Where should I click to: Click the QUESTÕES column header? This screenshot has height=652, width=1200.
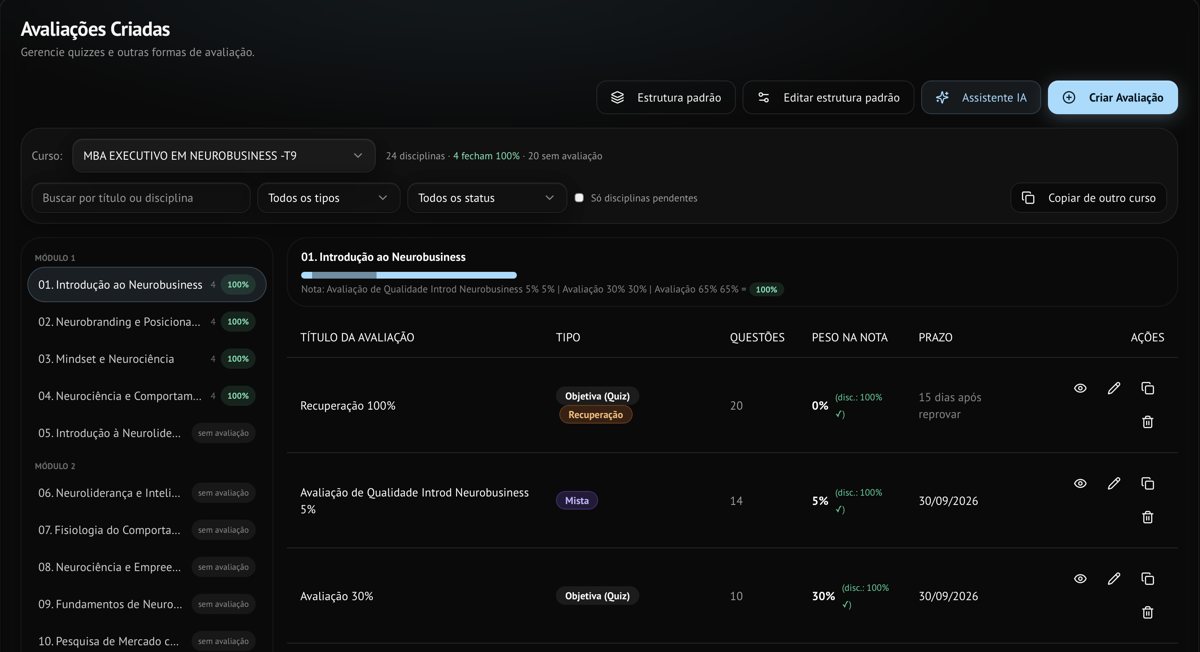tap(757, 337)
